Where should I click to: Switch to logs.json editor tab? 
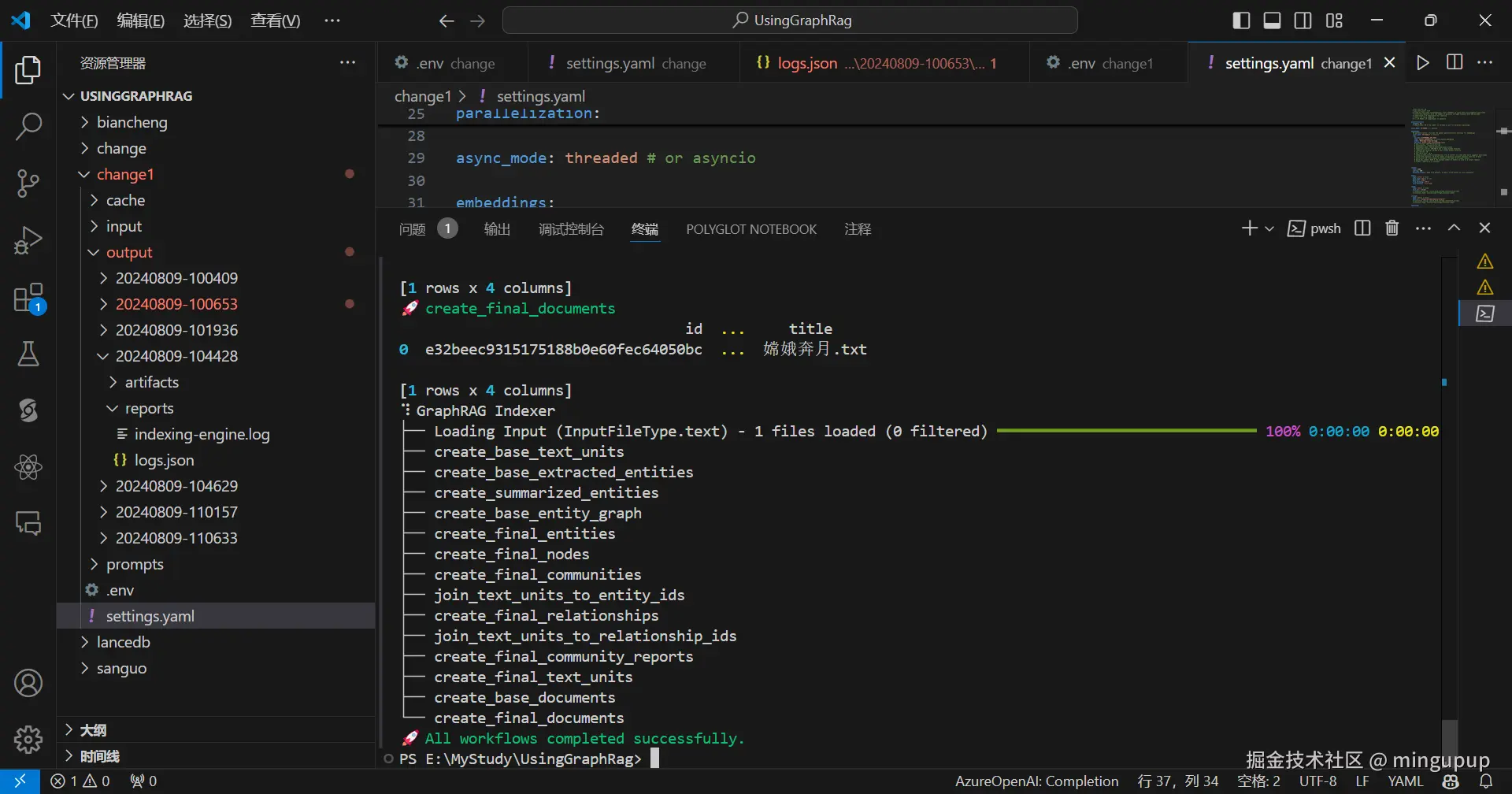[x=807, y=63]
